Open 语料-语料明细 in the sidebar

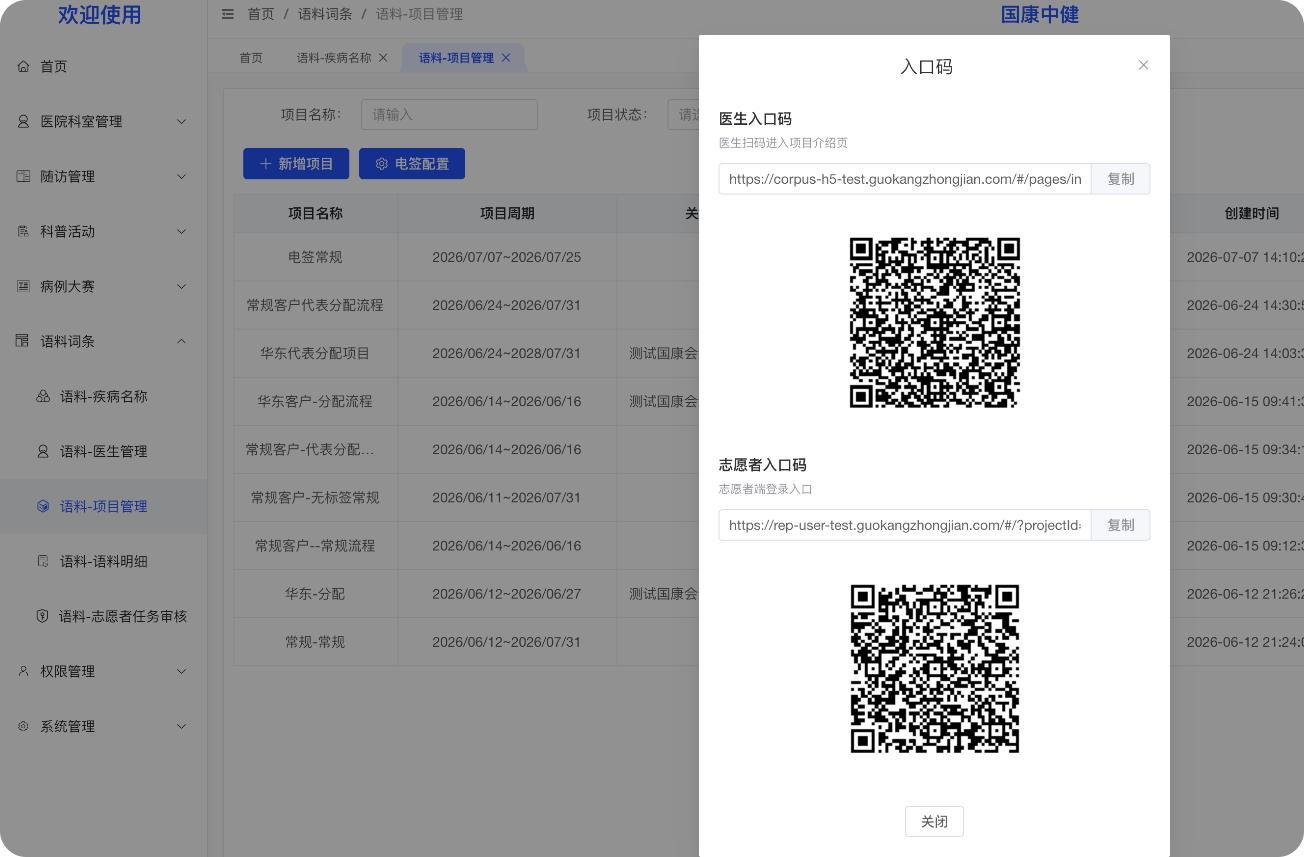[x=103, y=561]
